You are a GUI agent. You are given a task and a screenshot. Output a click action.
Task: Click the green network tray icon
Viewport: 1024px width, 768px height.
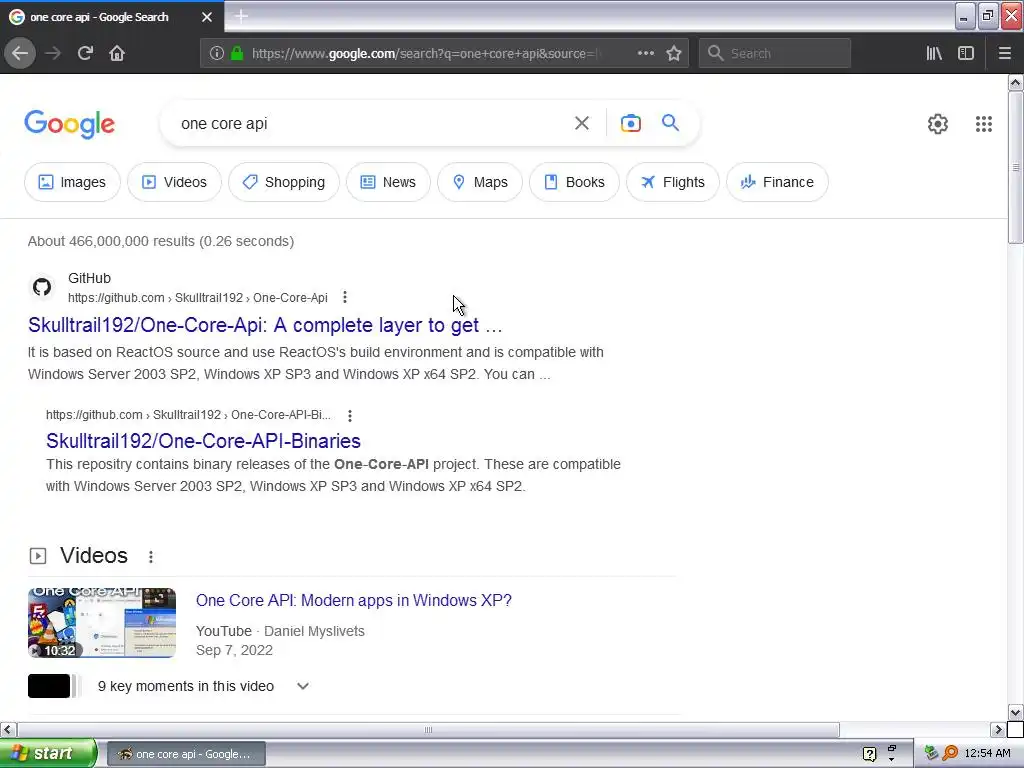coord(931,753)
